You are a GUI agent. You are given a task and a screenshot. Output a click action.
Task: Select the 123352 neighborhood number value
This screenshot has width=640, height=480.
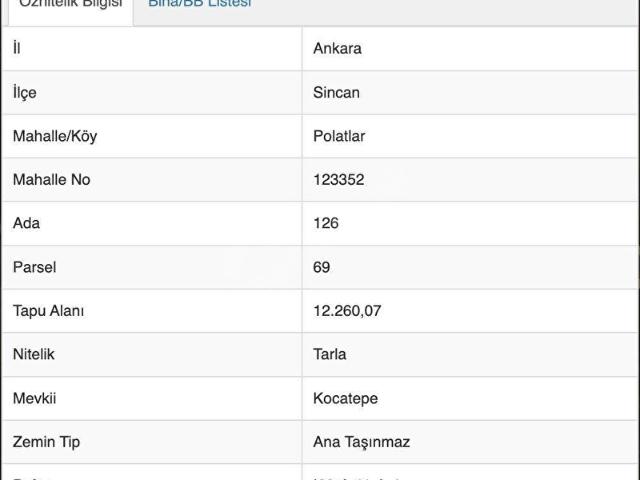click(339, 180)
